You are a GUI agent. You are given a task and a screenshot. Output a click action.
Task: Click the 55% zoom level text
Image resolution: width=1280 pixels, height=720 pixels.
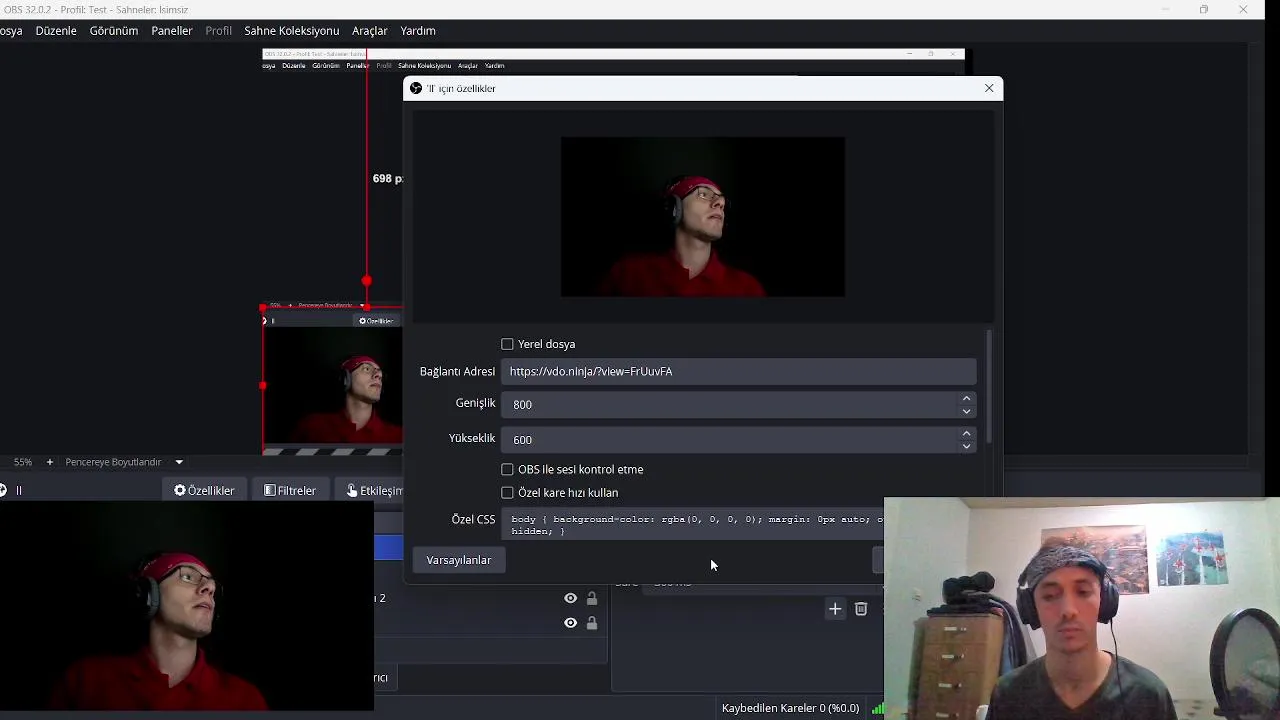(x=23, y=462)
